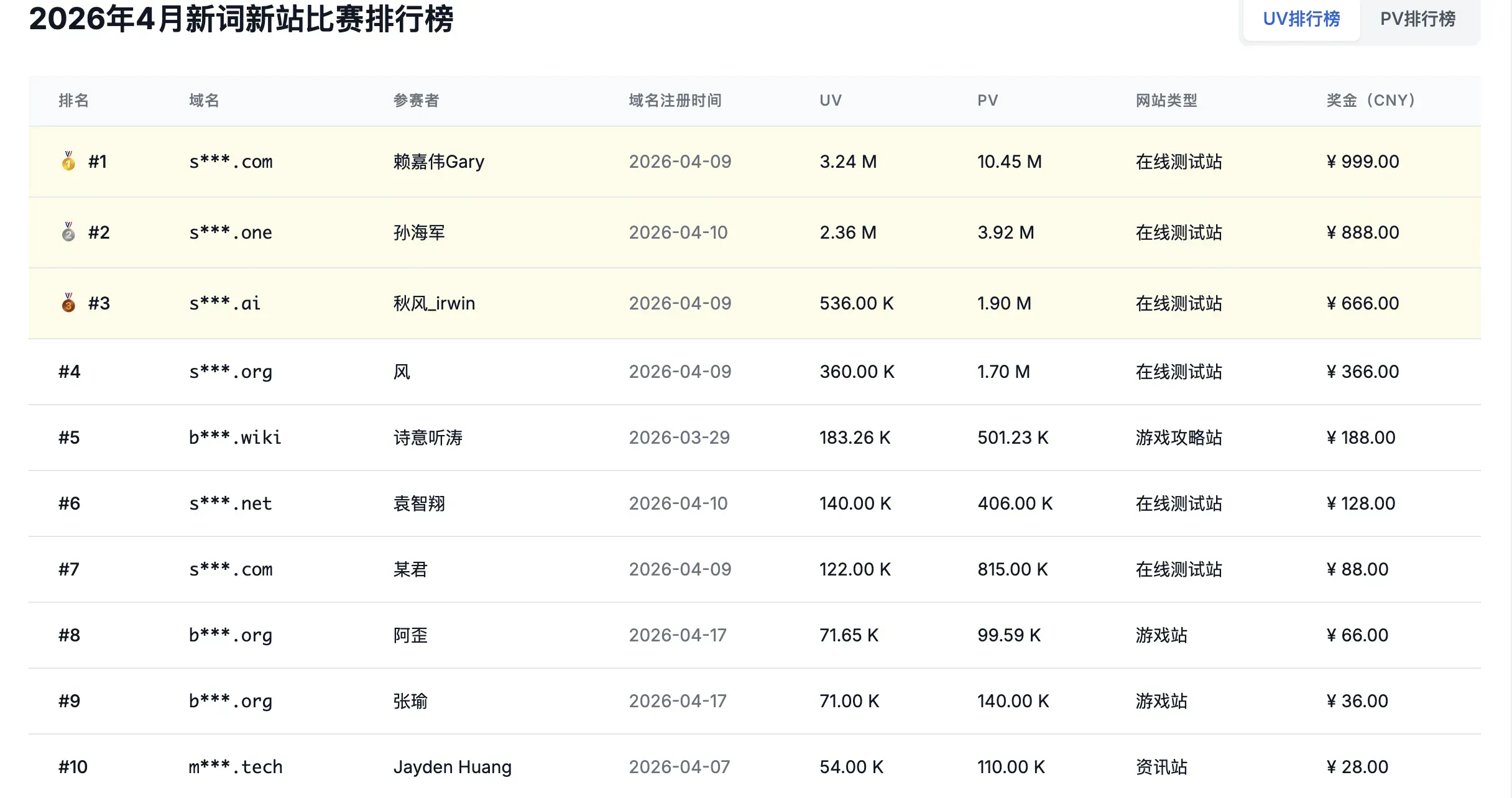This screenshot has height=798, width=1512.
Task: Select participant 张瑜
Action: pyautogui.click(x=410, y=701)
